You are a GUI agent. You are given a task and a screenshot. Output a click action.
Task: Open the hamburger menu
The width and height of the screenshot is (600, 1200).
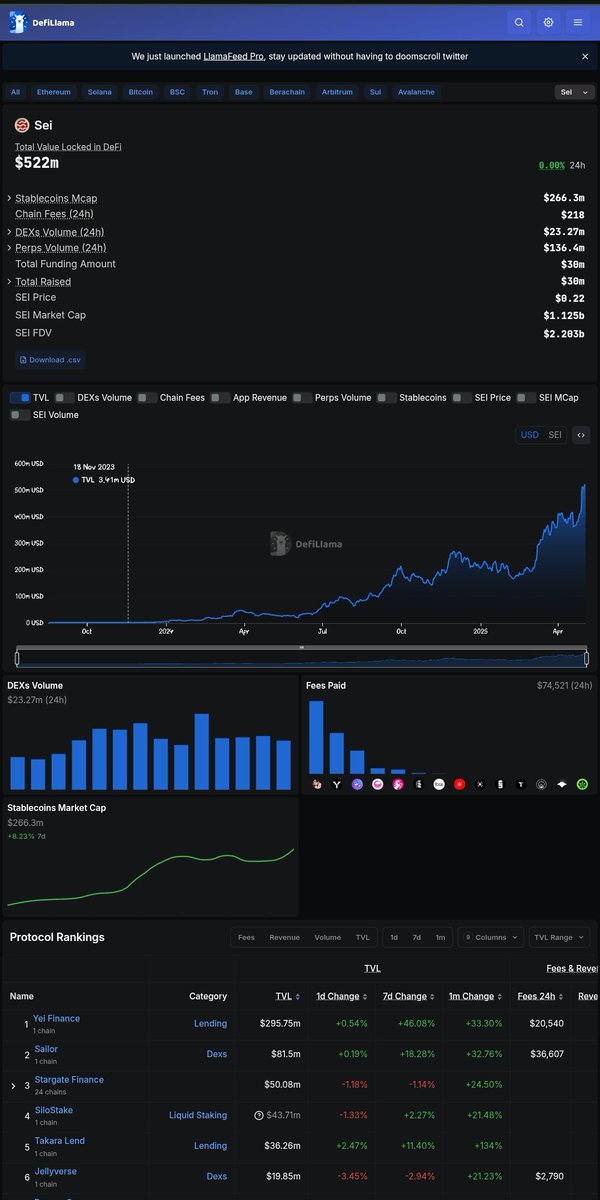click(x=577, y=22)
